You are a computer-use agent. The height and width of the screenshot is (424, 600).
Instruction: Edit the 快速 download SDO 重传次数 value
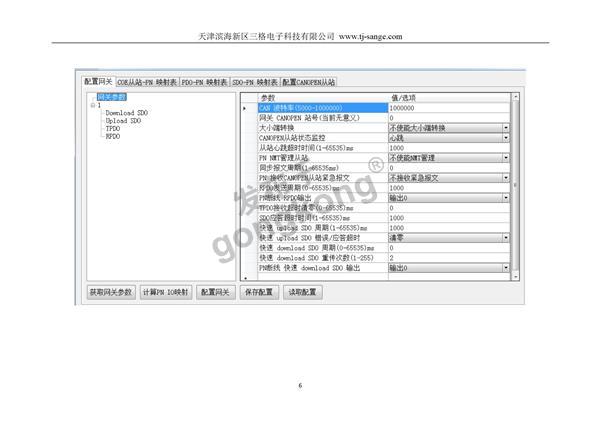[x=449, y=258]
